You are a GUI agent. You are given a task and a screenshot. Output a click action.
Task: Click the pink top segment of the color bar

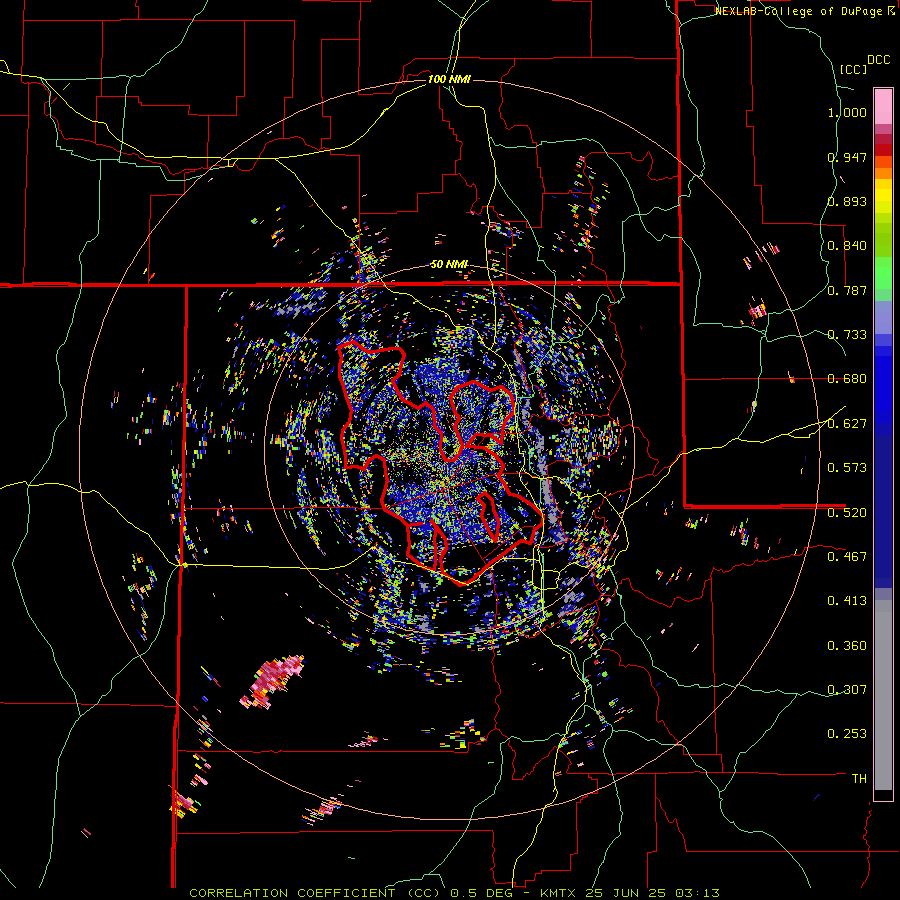point(883,106)
